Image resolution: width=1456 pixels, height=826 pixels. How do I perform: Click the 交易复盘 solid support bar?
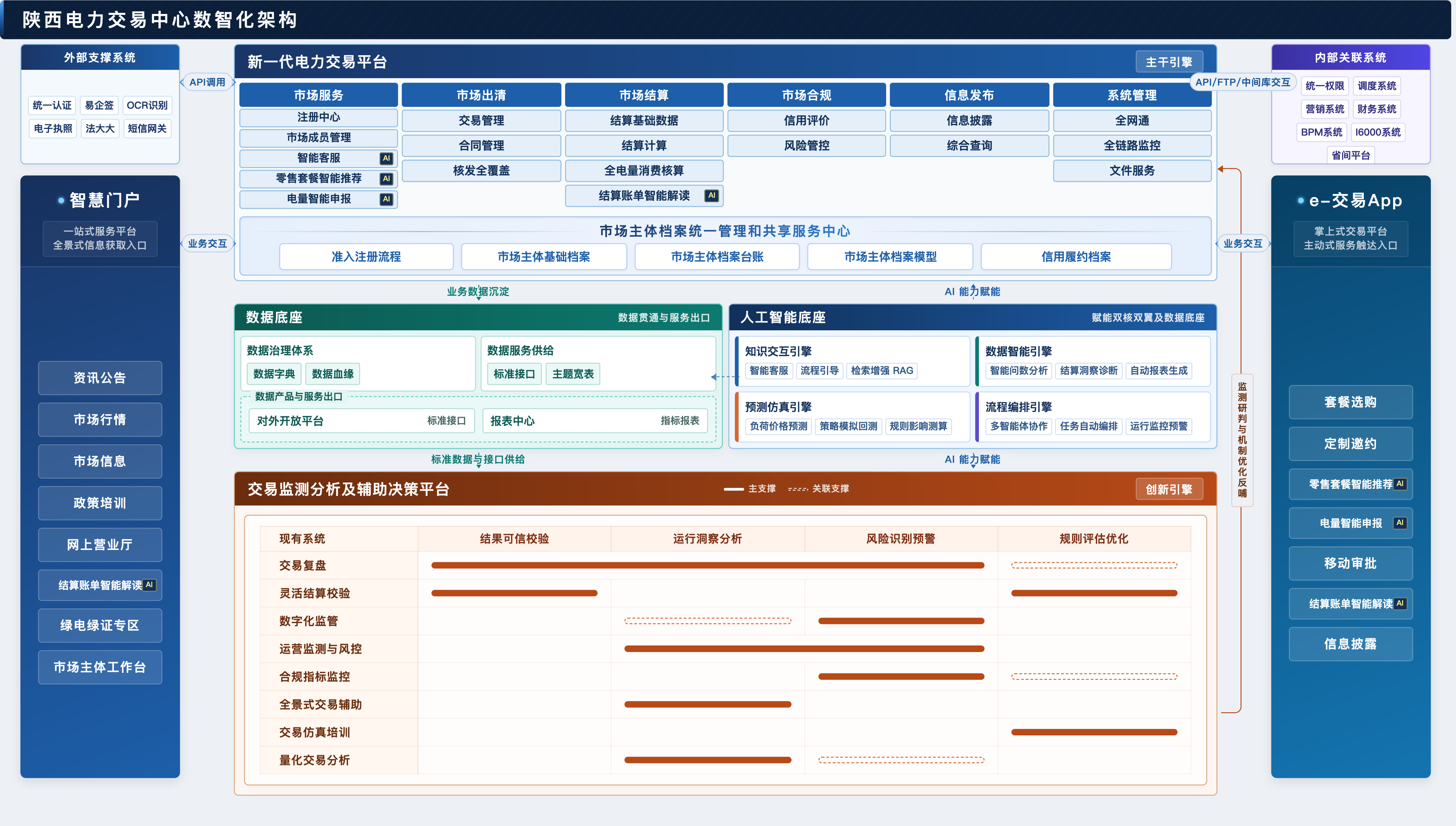point(708,565)
